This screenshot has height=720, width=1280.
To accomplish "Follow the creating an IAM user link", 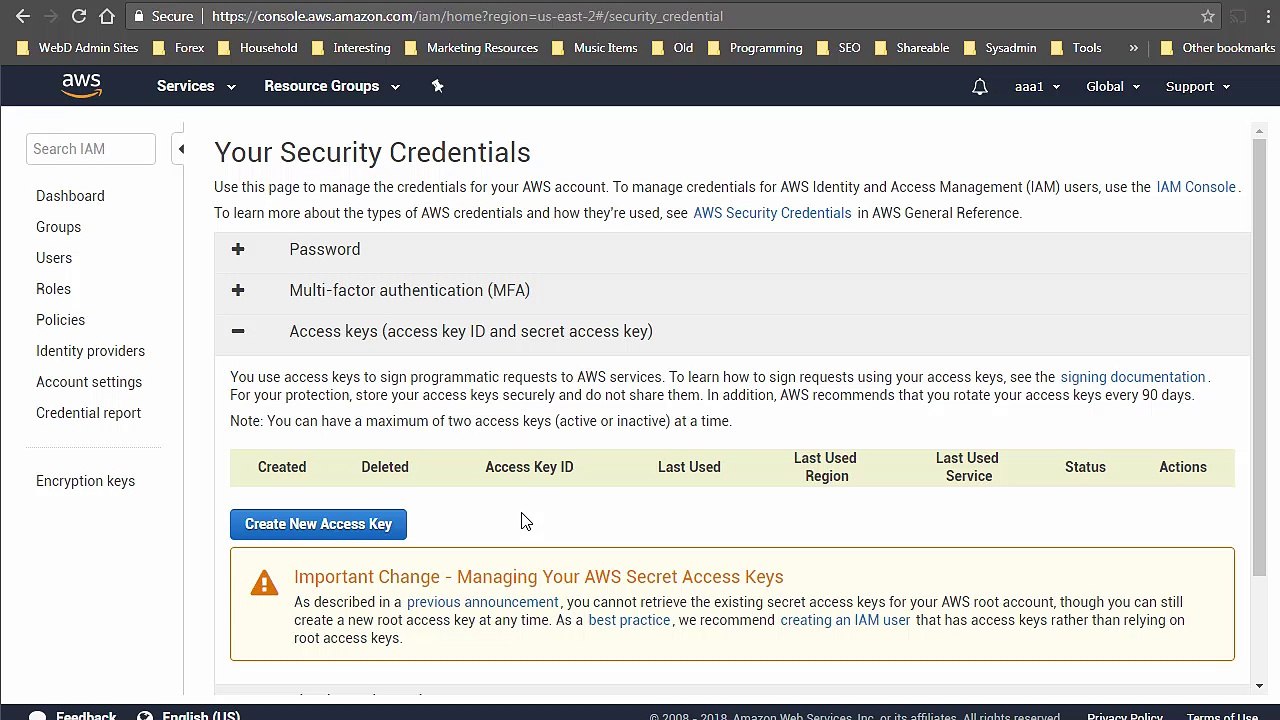I will pyautogui.click(x=845, y=620).
